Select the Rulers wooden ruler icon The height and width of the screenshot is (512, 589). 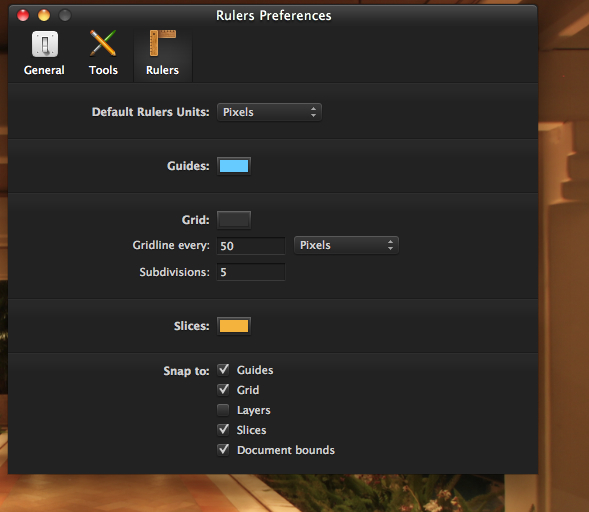[x=162, y=43]
